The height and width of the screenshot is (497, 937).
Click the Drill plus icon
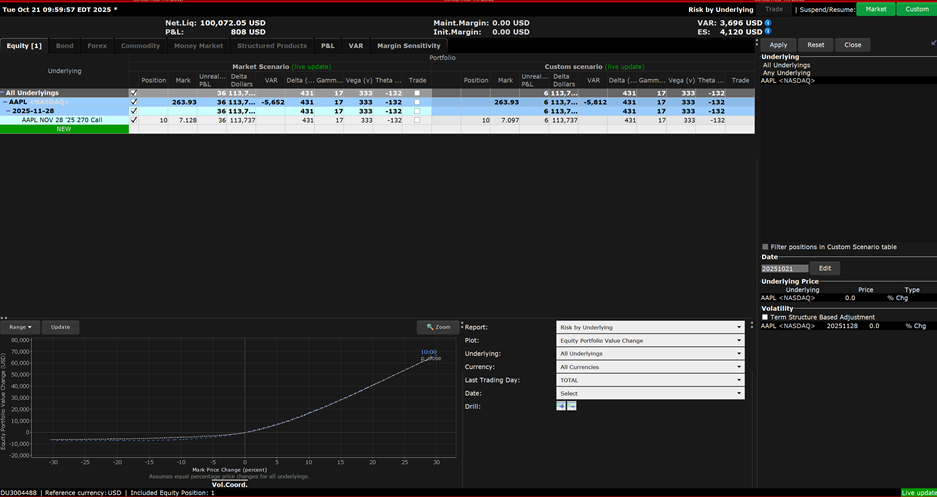pos(561,406)
